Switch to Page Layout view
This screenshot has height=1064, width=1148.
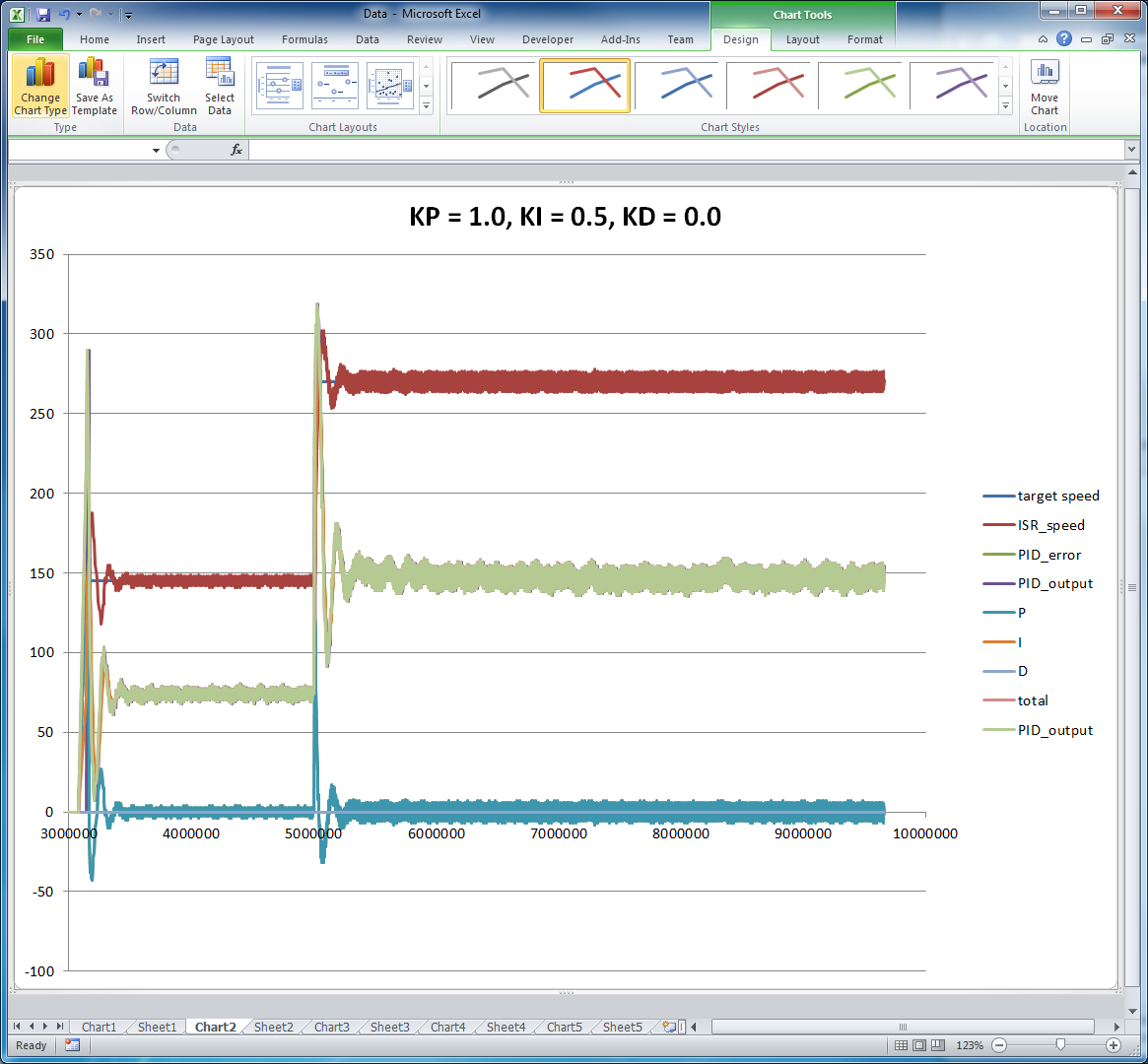tap(919, 1045)
